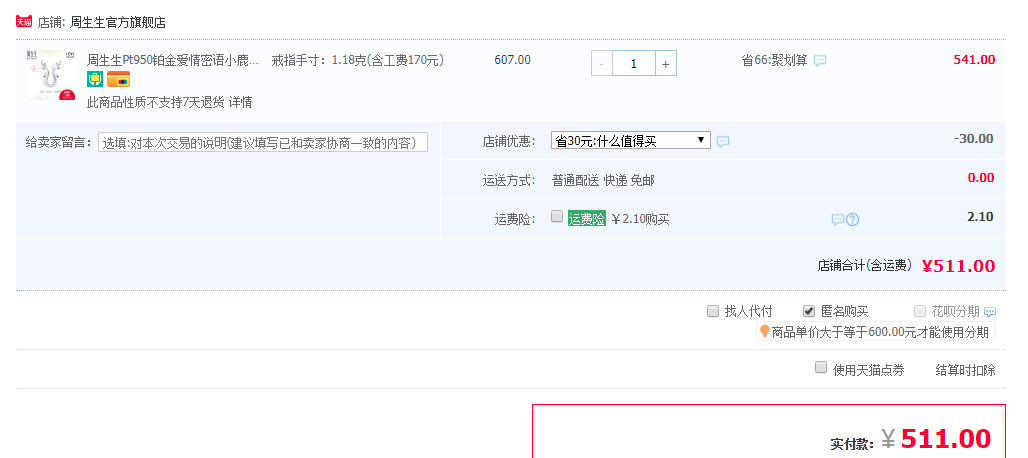The width and height of the screenshot is (1028, 458).
Task: Click the store total ¥511.00
Action: 958,266
